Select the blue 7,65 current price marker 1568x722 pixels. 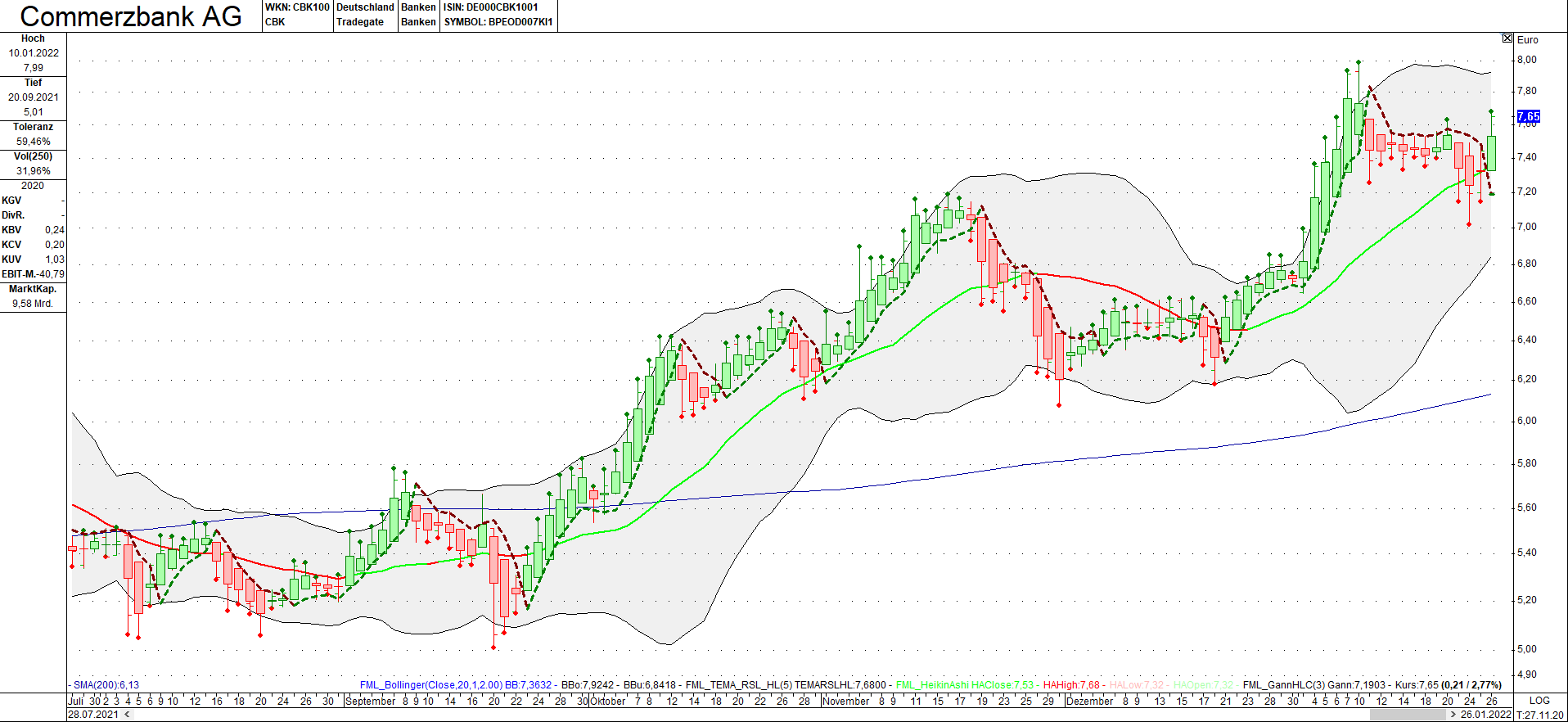(x=1528, y=116)
